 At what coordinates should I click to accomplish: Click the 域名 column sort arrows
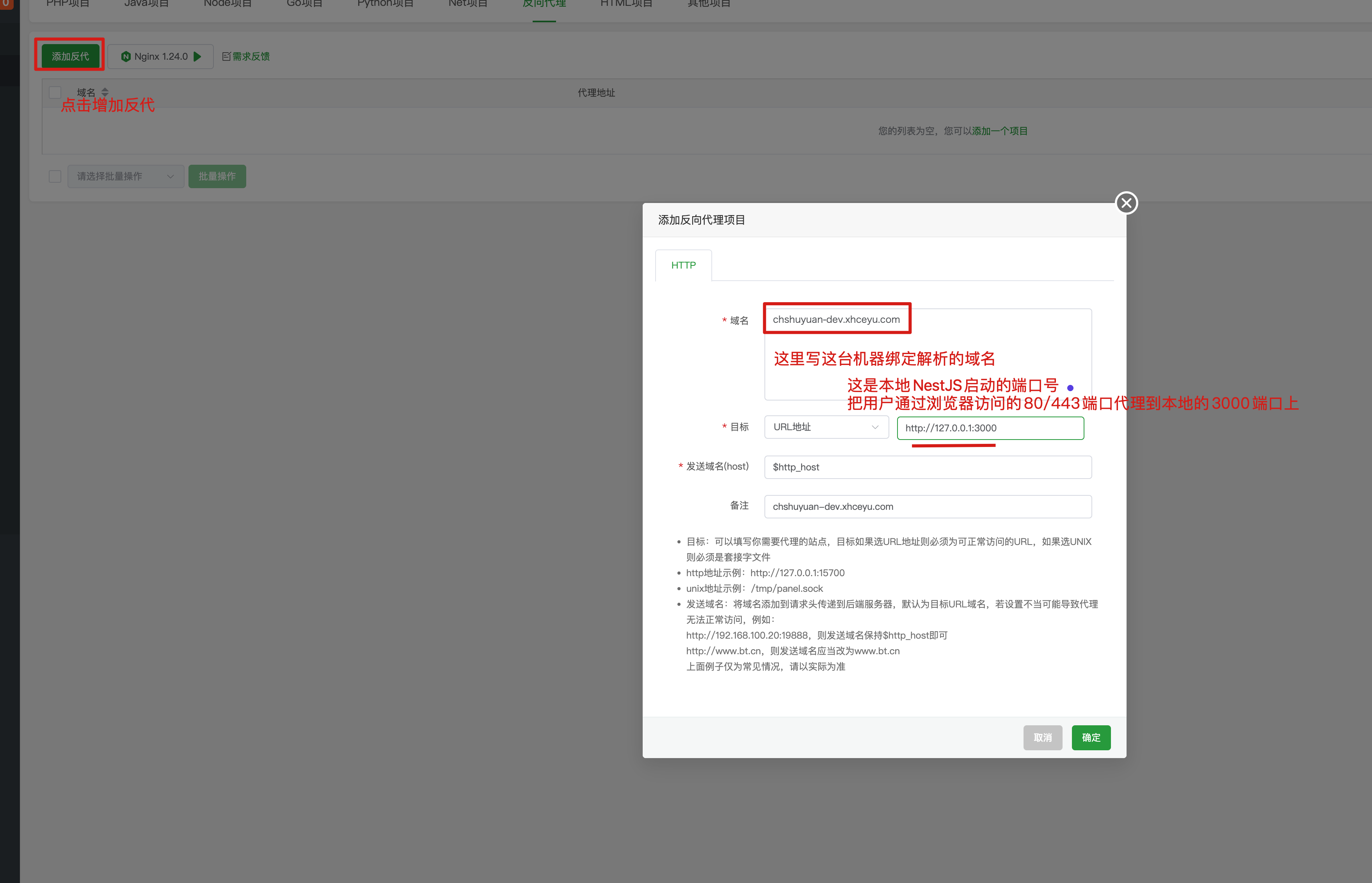[105, 92]
